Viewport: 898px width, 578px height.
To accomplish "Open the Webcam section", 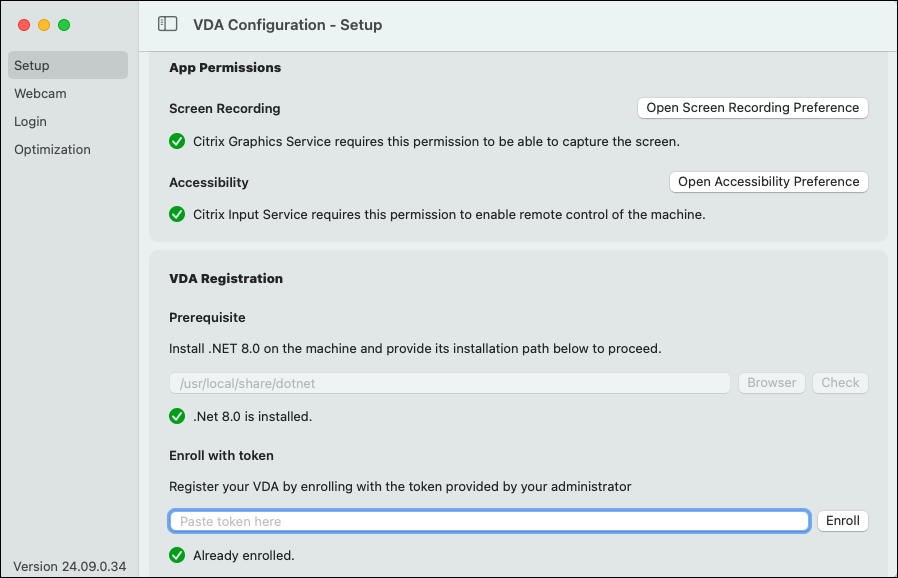I will [x=40, y=94].
